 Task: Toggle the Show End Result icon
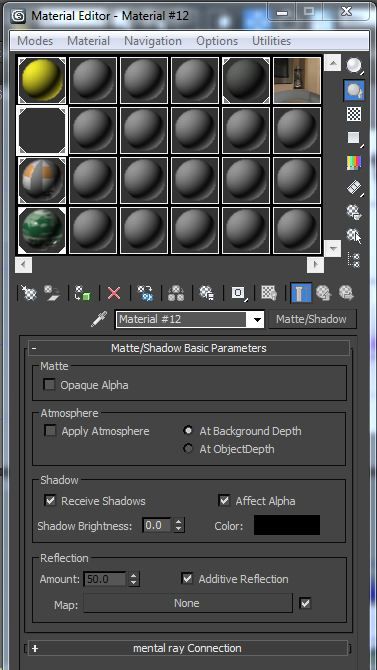click(301, 293)
